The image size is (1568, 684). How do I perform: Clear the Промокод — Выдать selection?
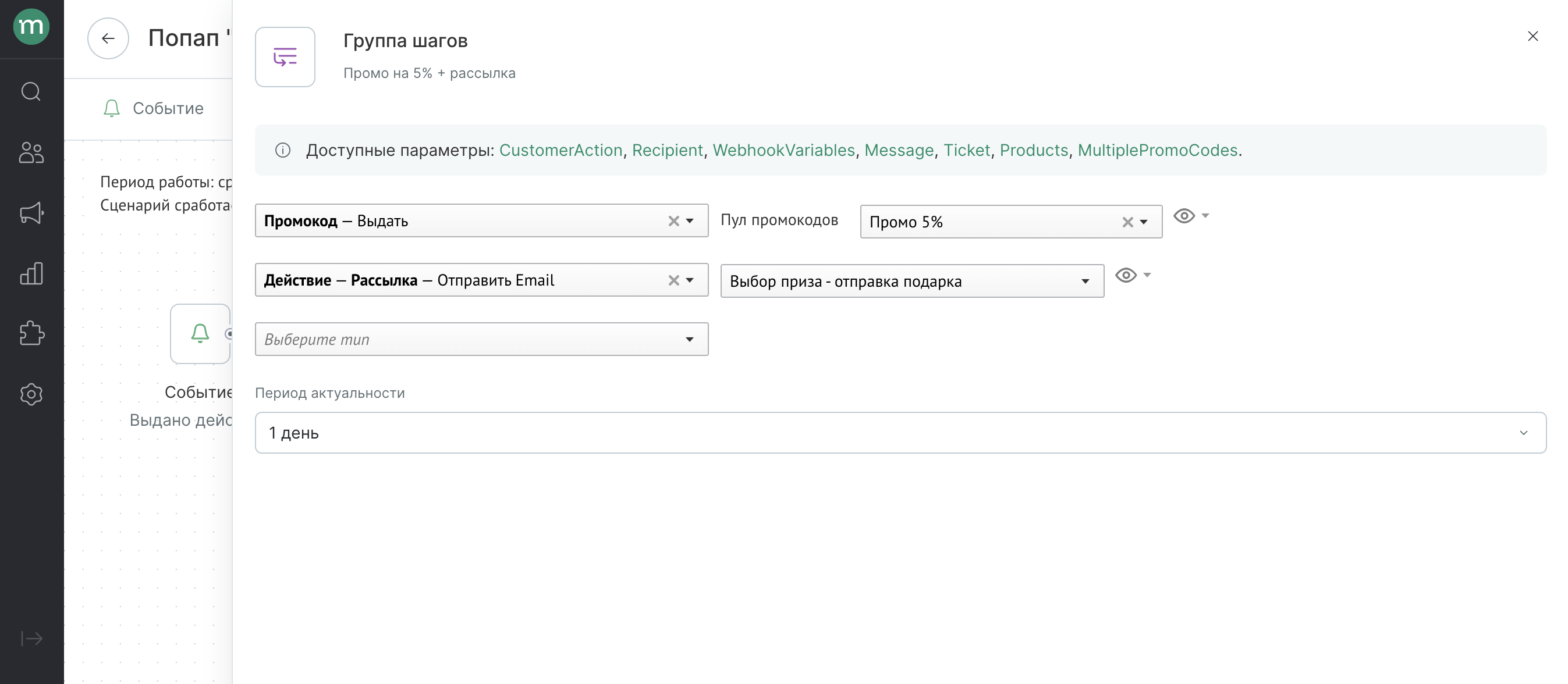point(673,221)
